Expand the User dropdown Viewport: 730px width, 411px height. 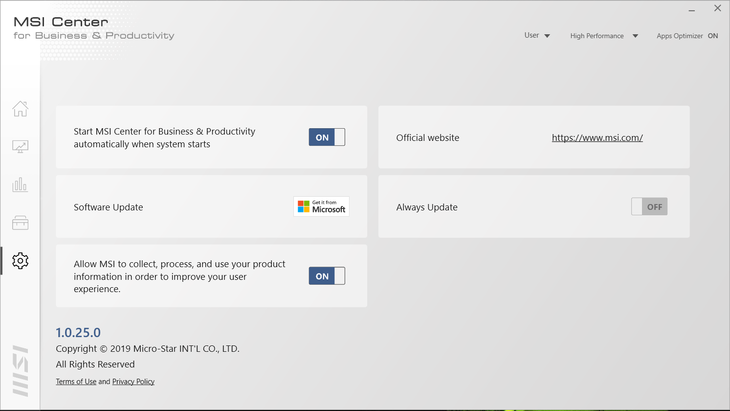537,36
